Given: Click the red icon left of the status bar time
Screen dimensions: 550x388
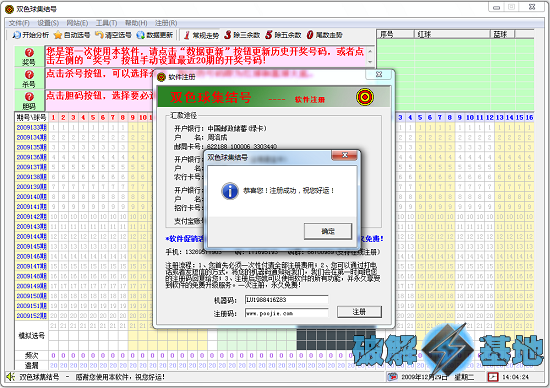Looking at the screenshot, I should pyautogui.click(x=493, y=377).
